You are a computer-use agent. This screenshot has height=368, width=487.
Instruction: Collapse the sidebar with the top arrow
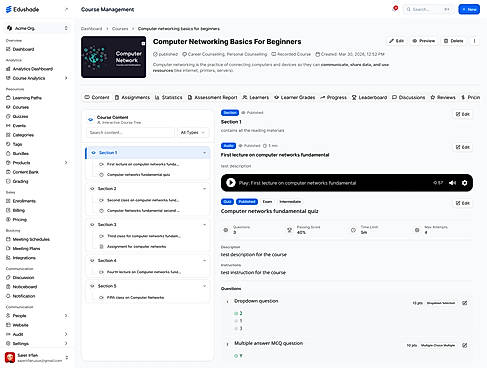pyautogui.click(x=66, y=9)
